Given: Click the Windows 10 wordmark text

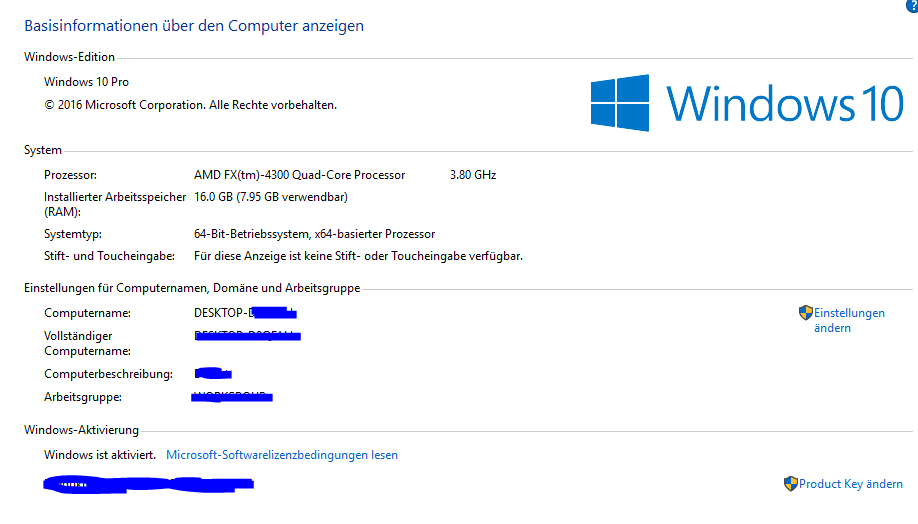Looking at the screenshot, I should 785,104.
